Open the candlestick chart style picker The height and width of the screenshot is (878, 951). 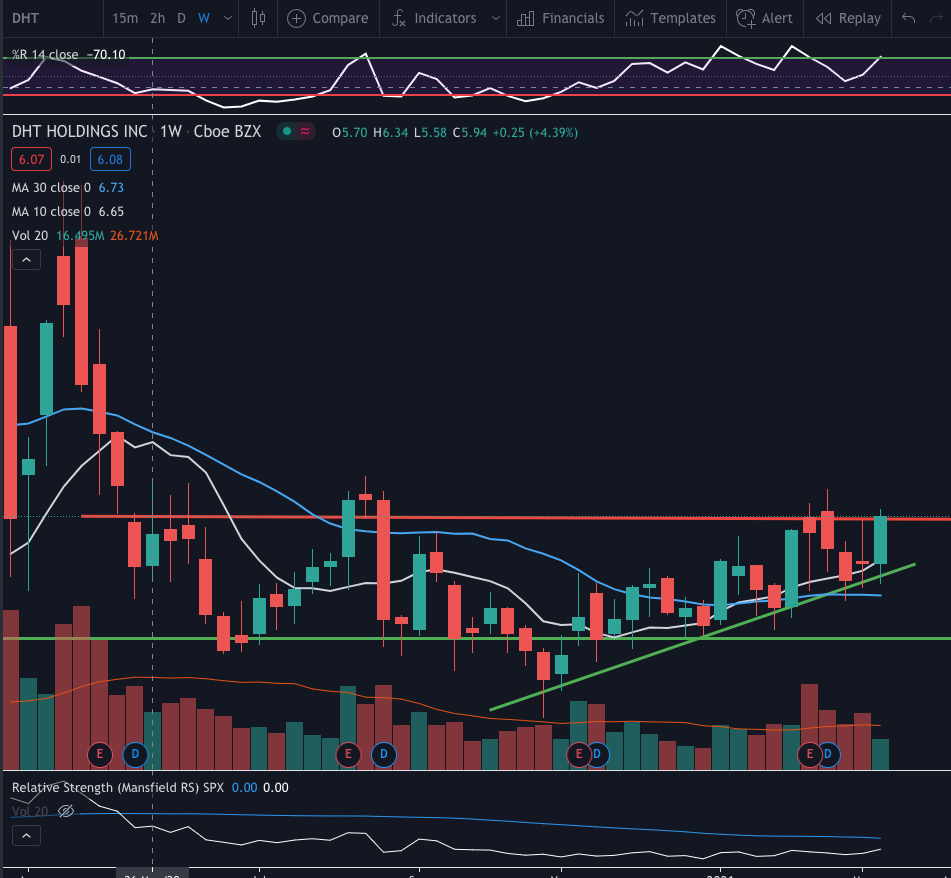[x=258, y=18]
